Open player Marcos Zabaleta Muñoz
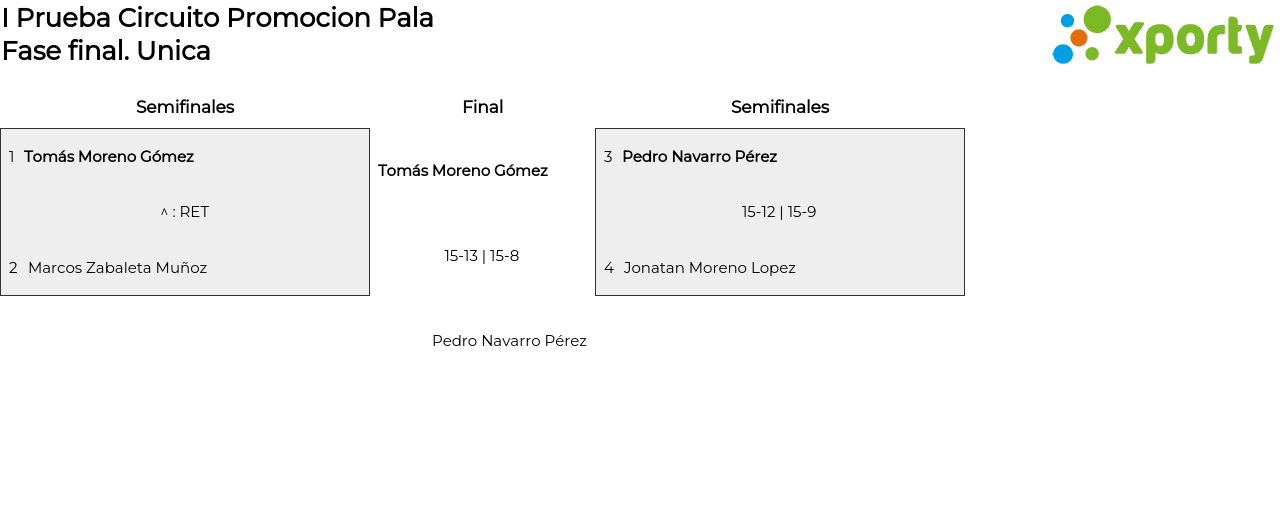Image resolution: width=1280 pixels, height=514 pixels. (x=117, y=268)
